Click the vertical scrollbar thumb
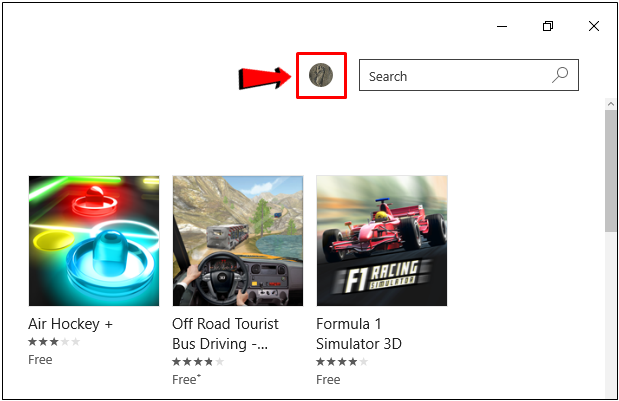This screenshot has height=401, width=619. (x=610, y=170)
